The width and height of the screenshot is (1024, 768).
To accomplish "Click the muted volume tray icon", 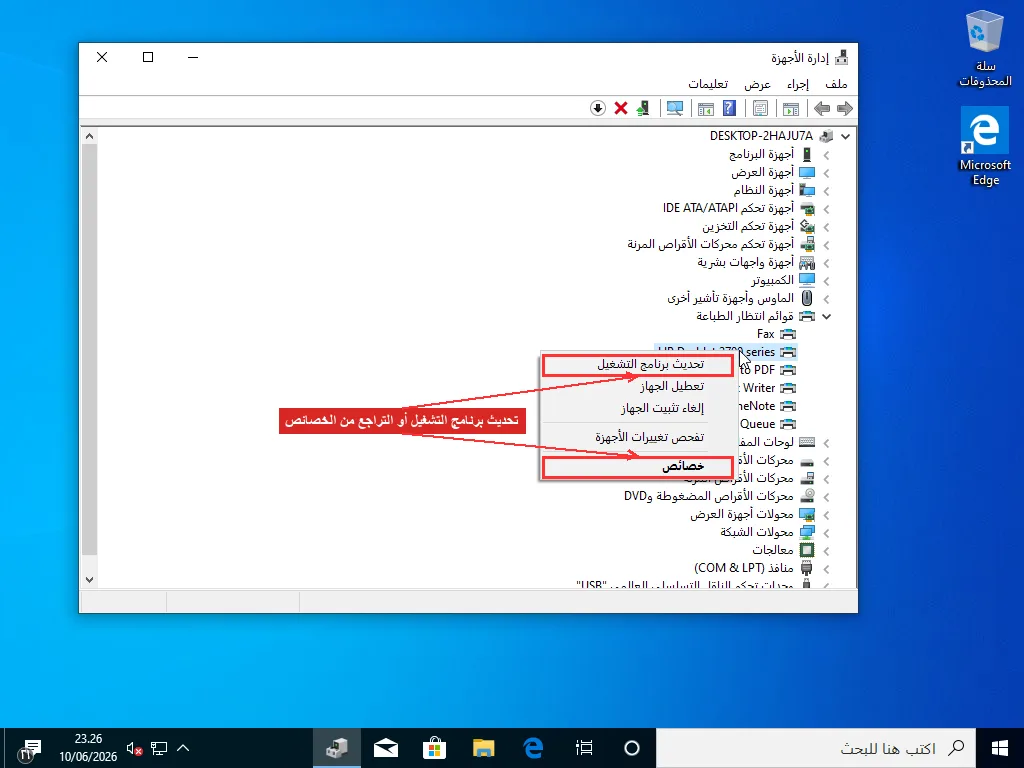I will click(135, 748).
